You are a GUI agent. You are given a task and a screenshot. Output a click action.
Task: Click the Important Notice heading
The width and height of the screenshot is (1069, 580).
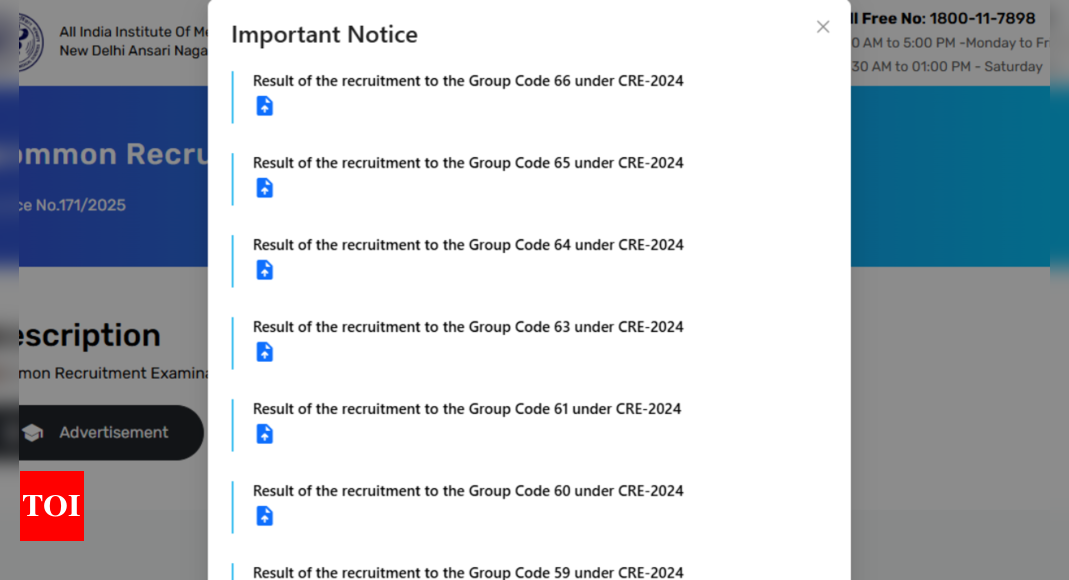coord(325,34)
